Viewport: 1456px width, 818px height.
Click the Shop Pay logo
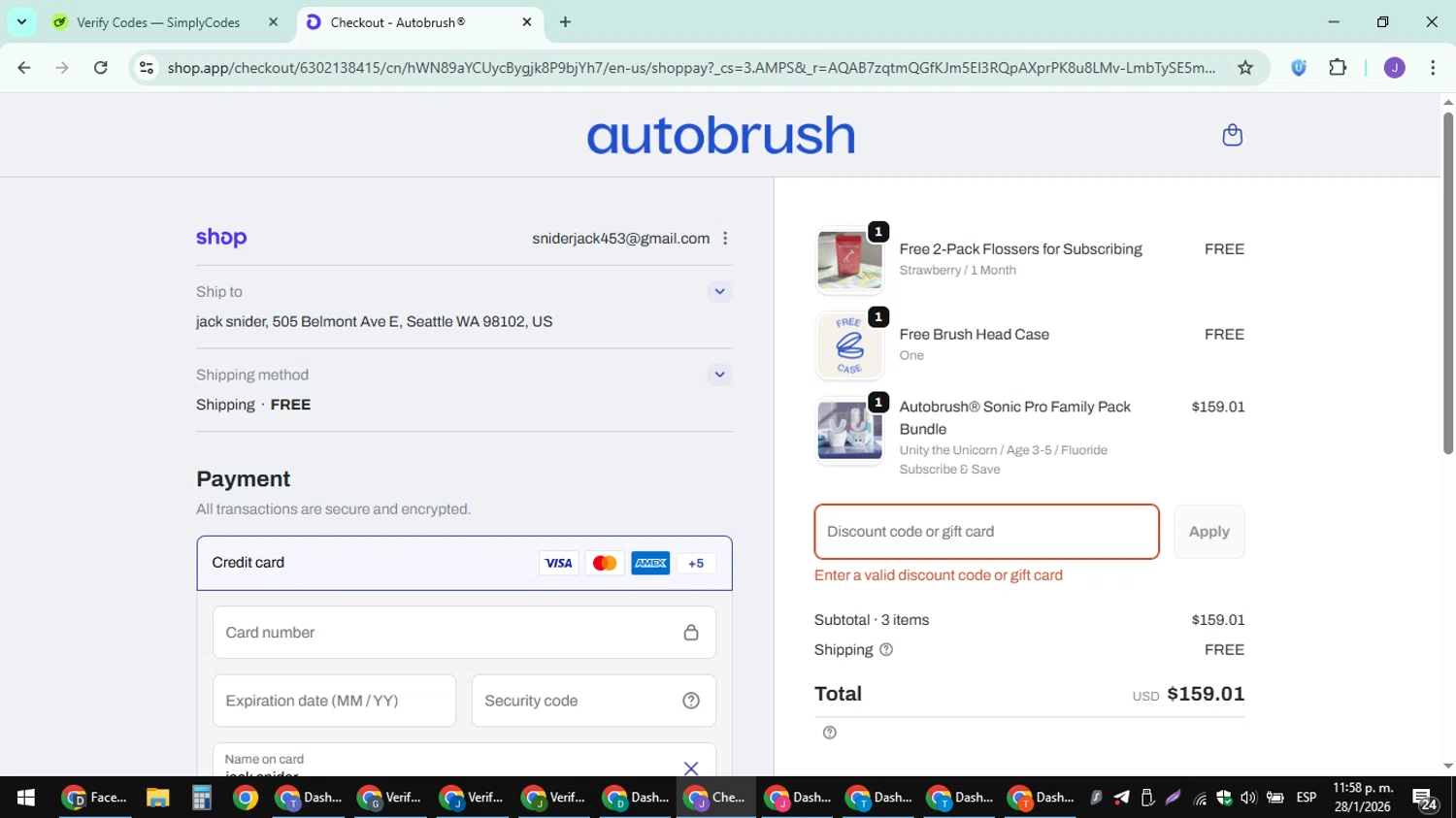click(x=221, y=238)
